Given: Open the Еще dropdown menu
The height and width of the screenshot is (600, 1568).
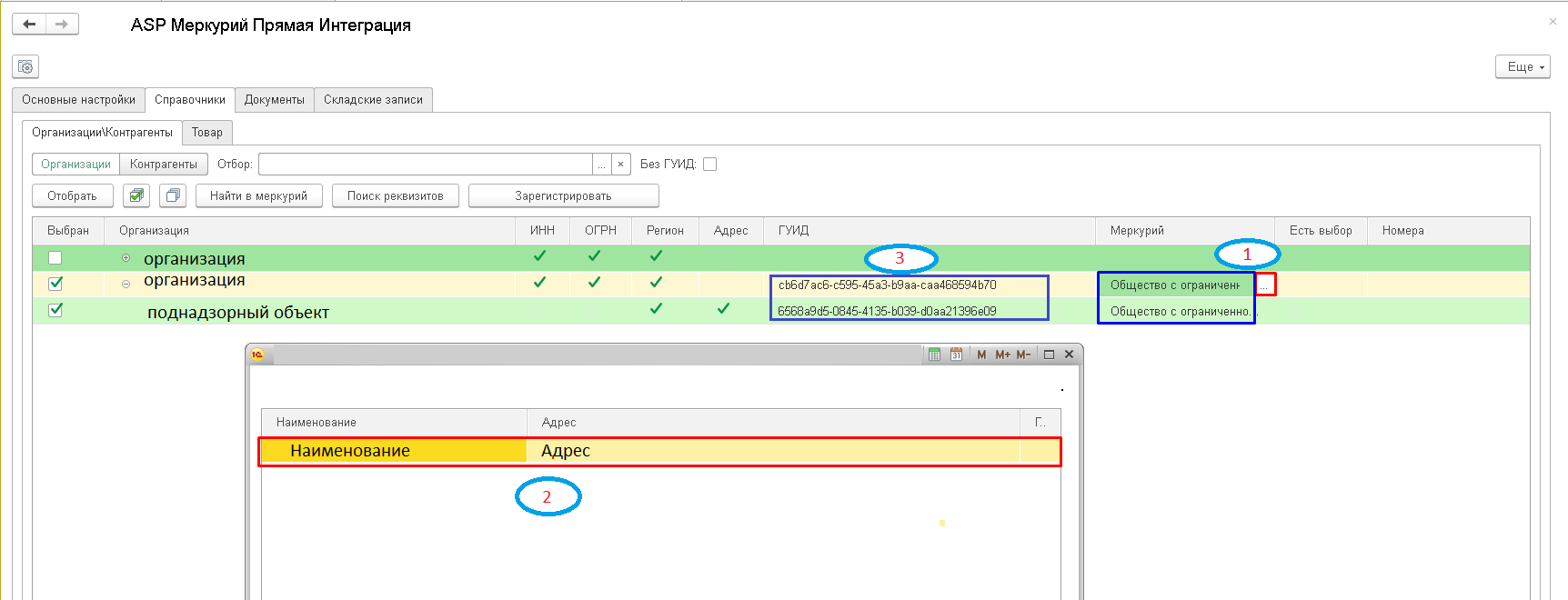Looking at the screenshot, I should (x=1523, y=66).
